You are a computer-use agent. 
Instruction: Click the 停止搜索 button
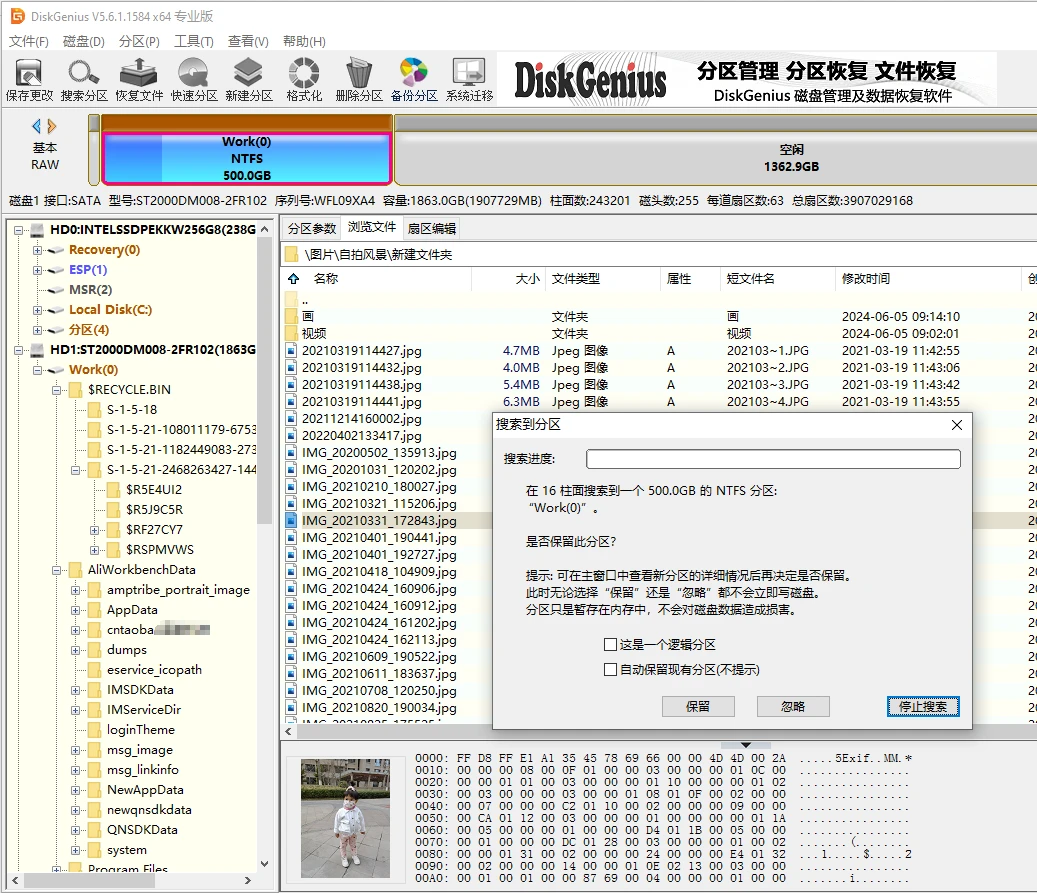pos(923,706)
